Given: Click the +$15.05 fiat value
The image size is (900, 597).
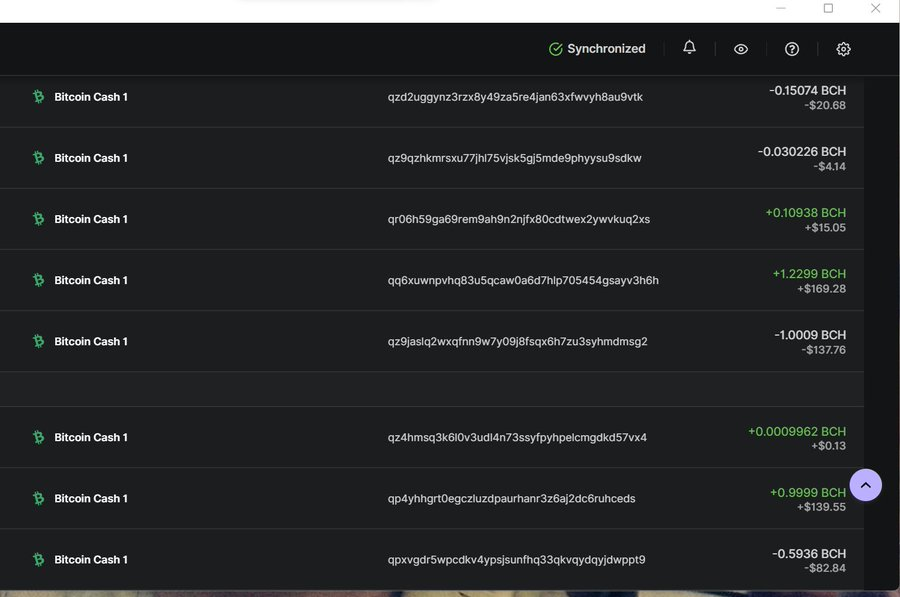Looking at the screenshot, I should (x=825, y=227).
